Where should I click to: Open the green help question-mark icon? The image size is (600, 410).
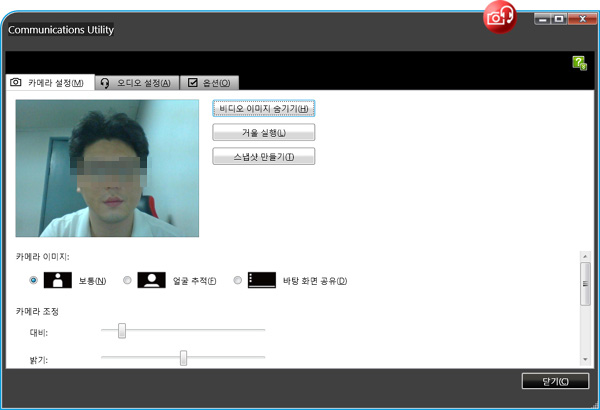point(579,63)
